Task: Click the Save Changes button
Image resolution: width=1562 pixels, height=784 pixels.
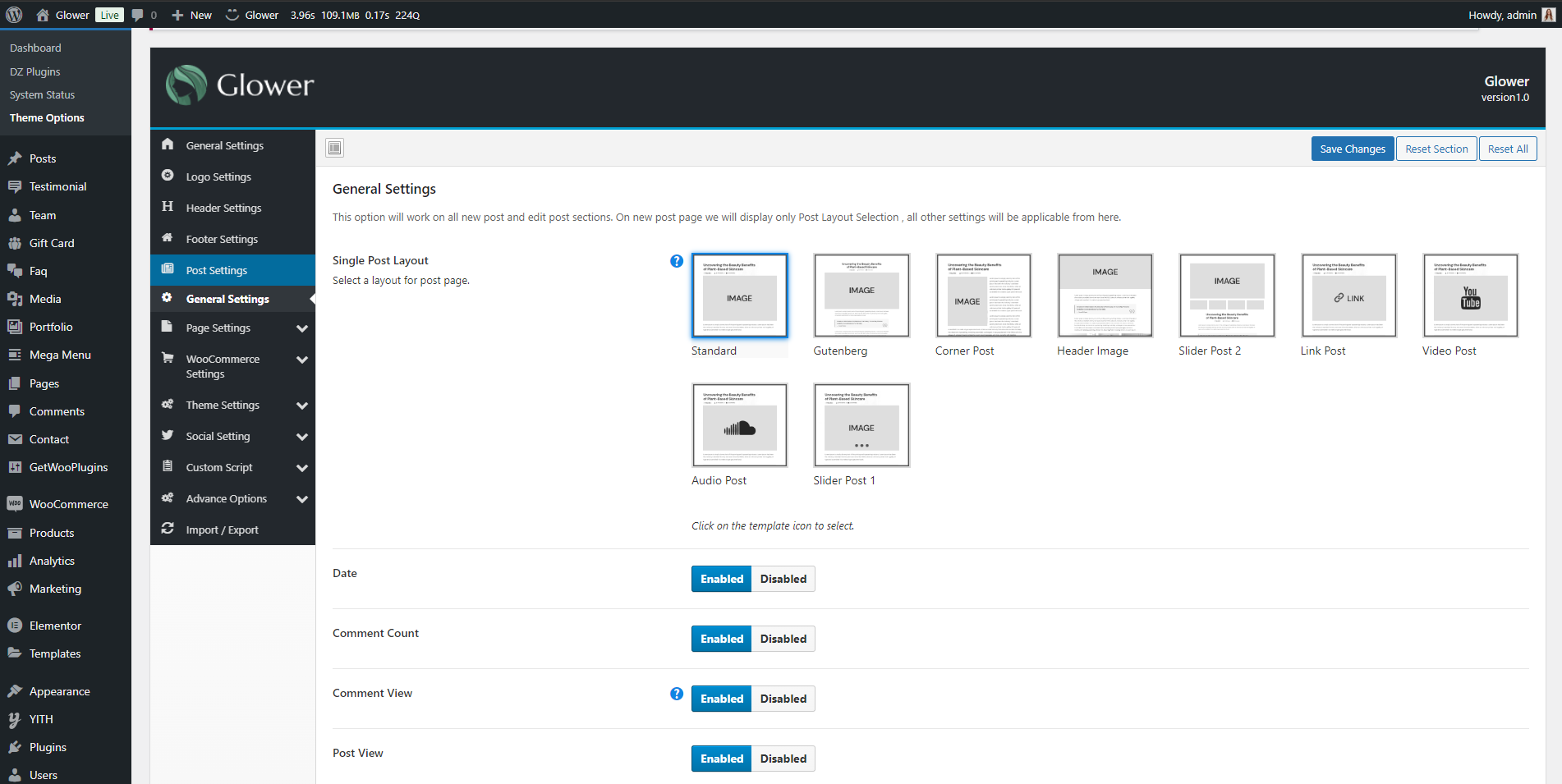Action: coord(1352,149)
